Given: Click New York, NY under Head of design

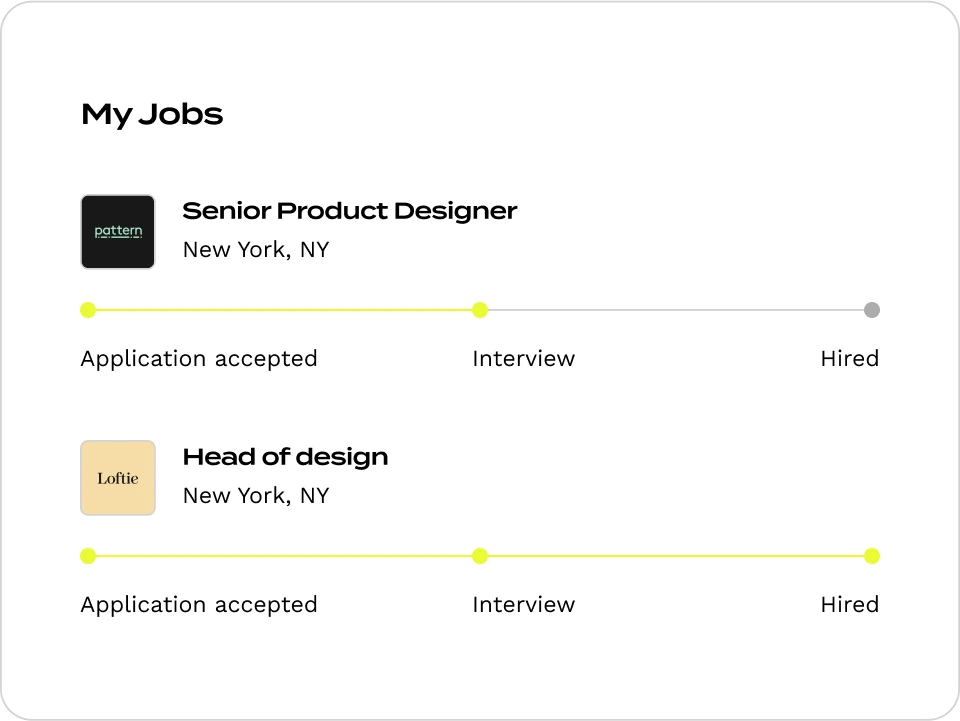Looking at the screenshot, I should pyautogui.click(x=256, y=496).
